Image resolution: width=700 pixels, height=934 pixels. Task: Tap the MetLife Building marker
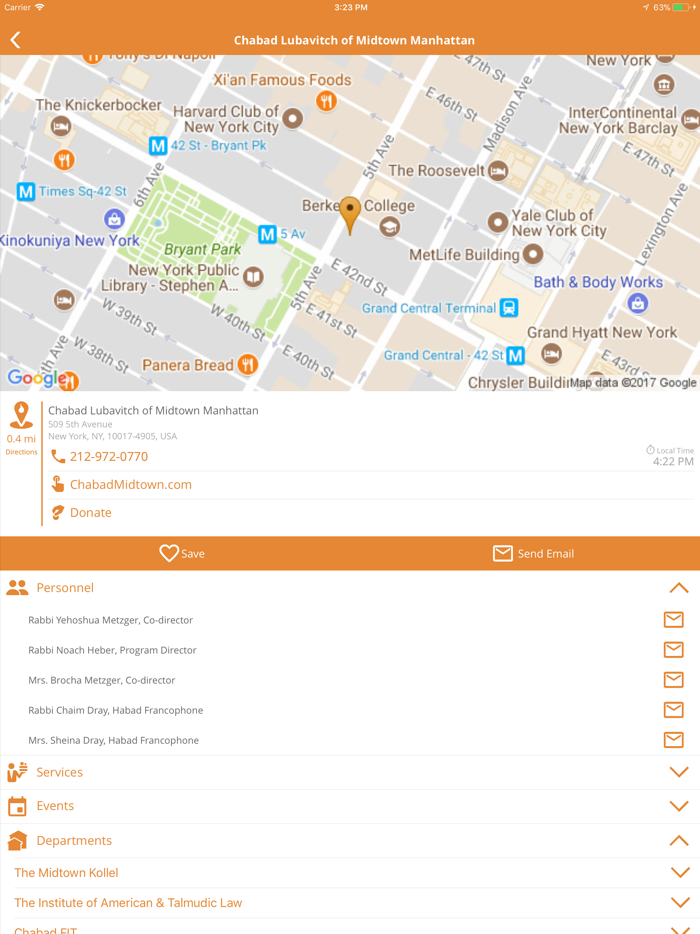[x=533, y=254]
